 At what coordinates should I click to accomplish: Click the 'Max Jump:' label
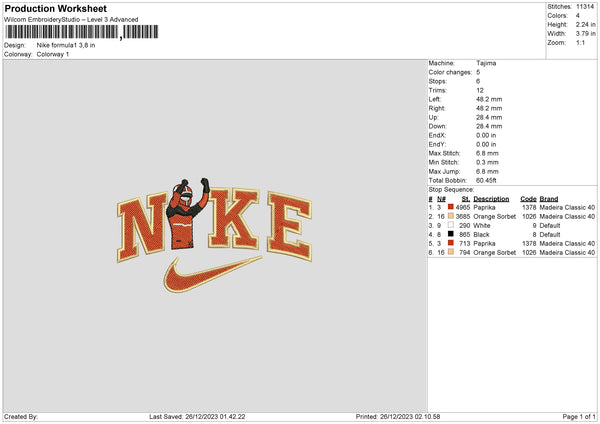click(444, 171)
